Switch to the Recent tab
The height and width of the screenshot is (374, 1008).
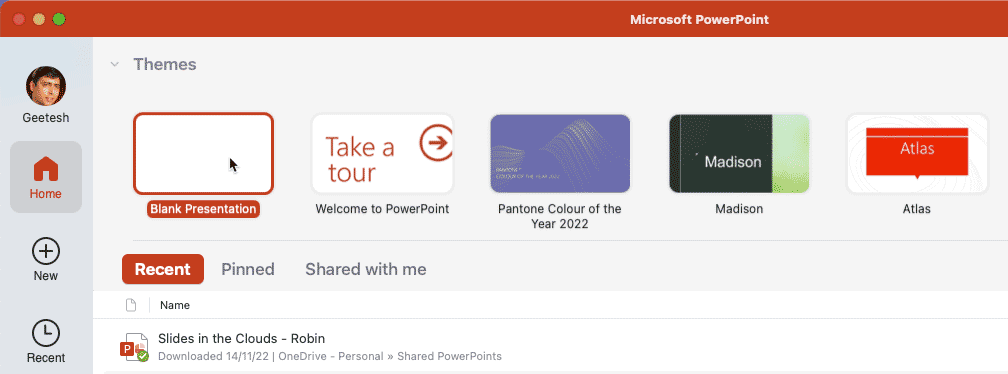pyautogui.click(x=163, y=269)
